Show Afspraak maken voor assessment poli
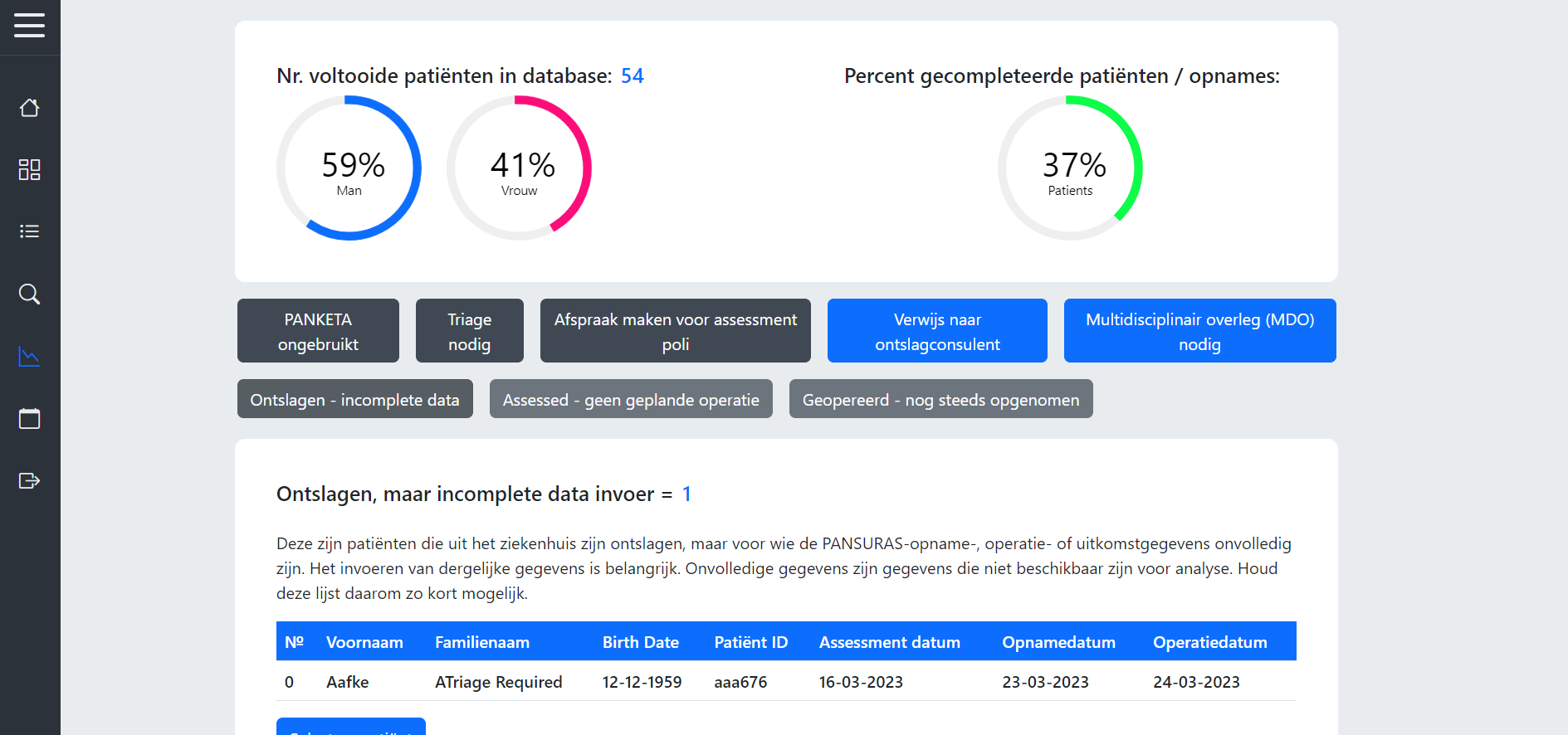Screen dimensions: 1568x735 tap(675, 331)
